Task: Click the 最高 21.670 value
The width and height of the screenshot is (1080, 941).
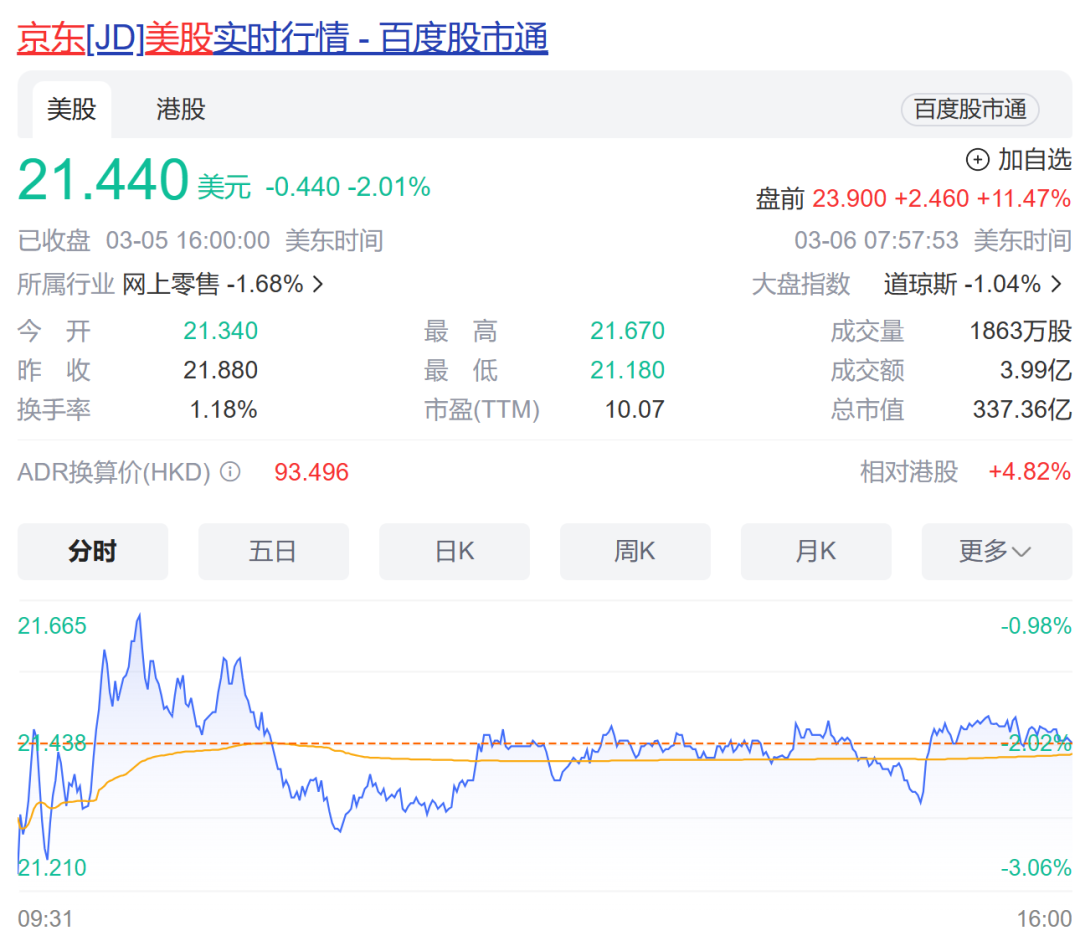Action: pyautogui.click(x=627, y=331)
